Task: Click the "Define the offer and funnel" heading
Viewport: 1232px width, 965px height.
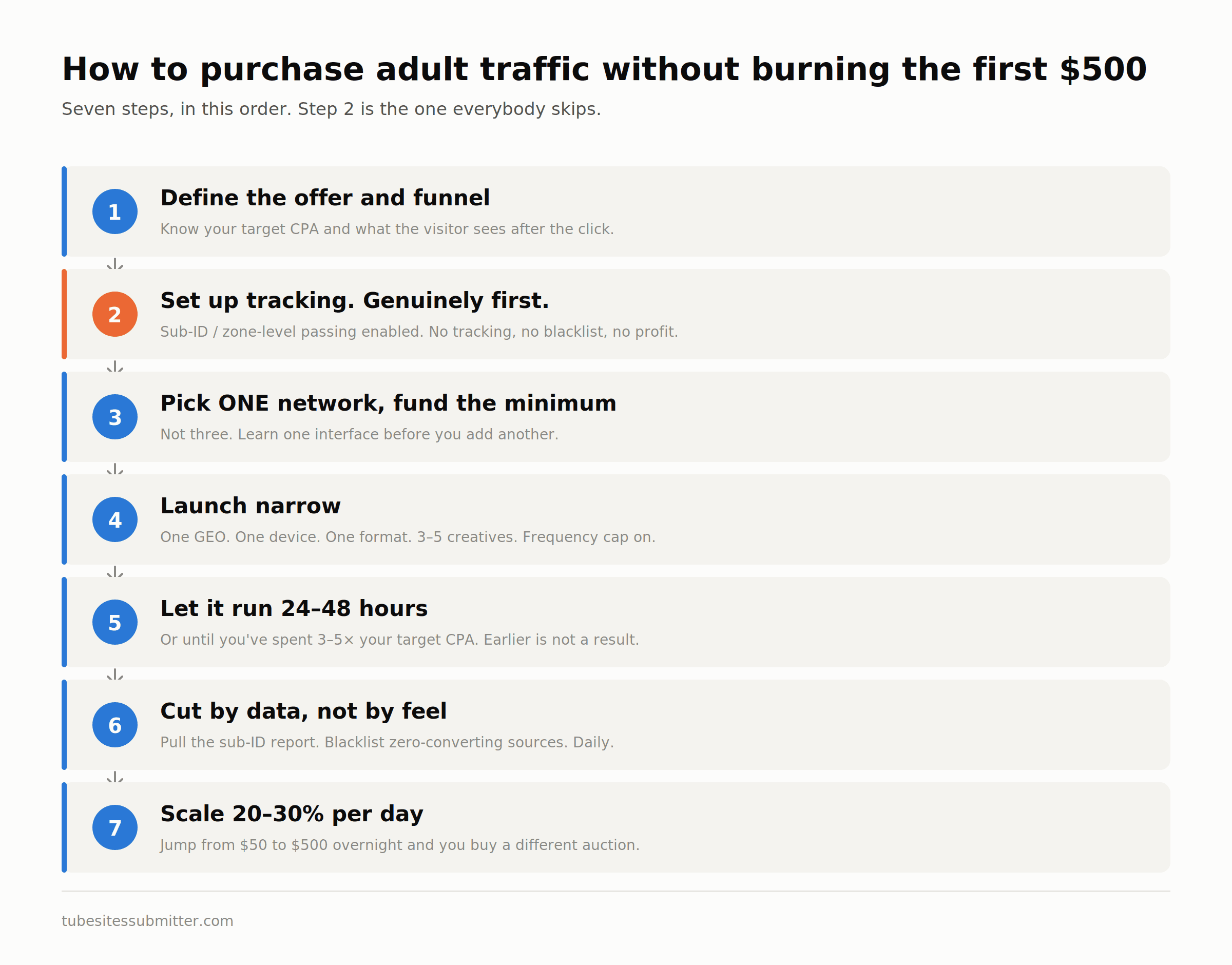Action: click(325, 198)
